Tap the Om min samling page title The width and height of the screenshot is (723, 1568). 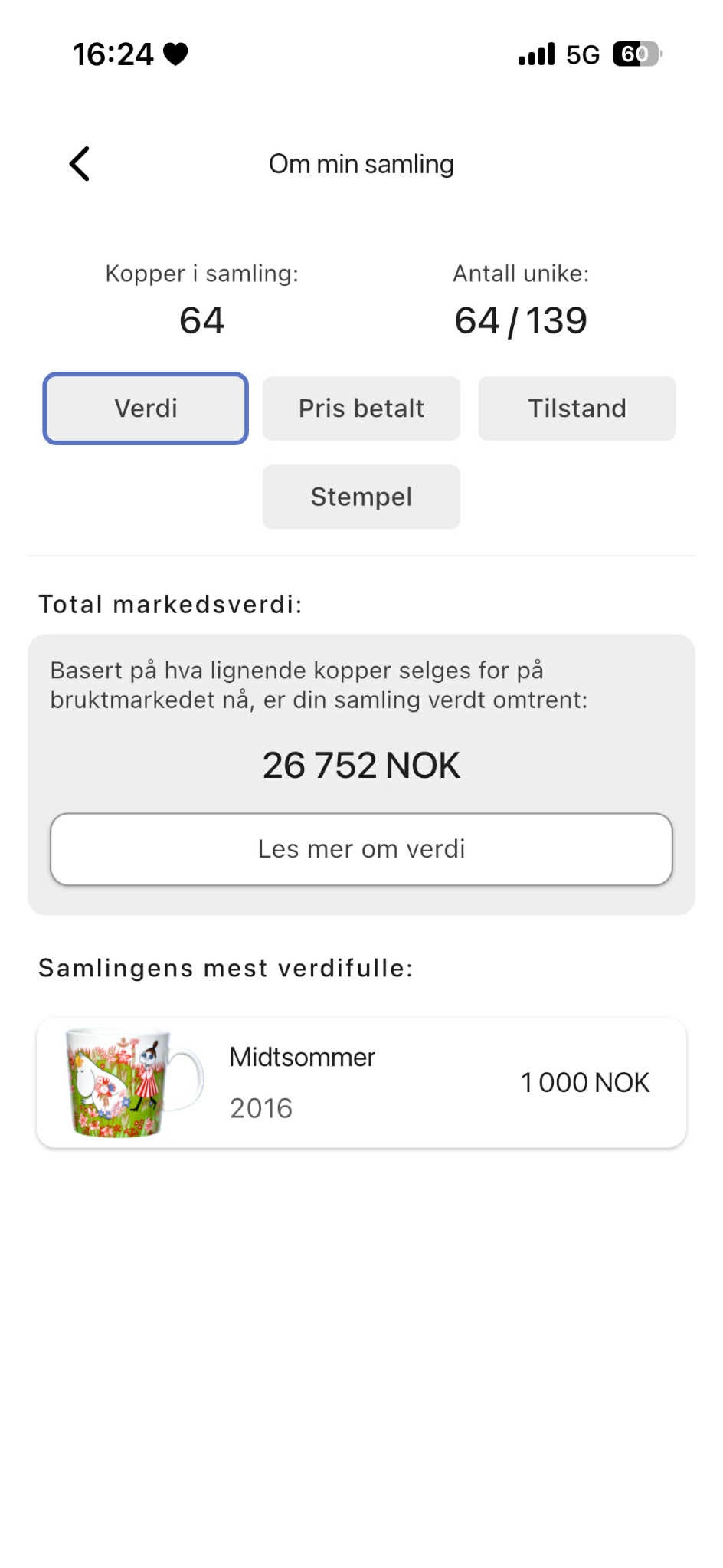click(361, 164)
